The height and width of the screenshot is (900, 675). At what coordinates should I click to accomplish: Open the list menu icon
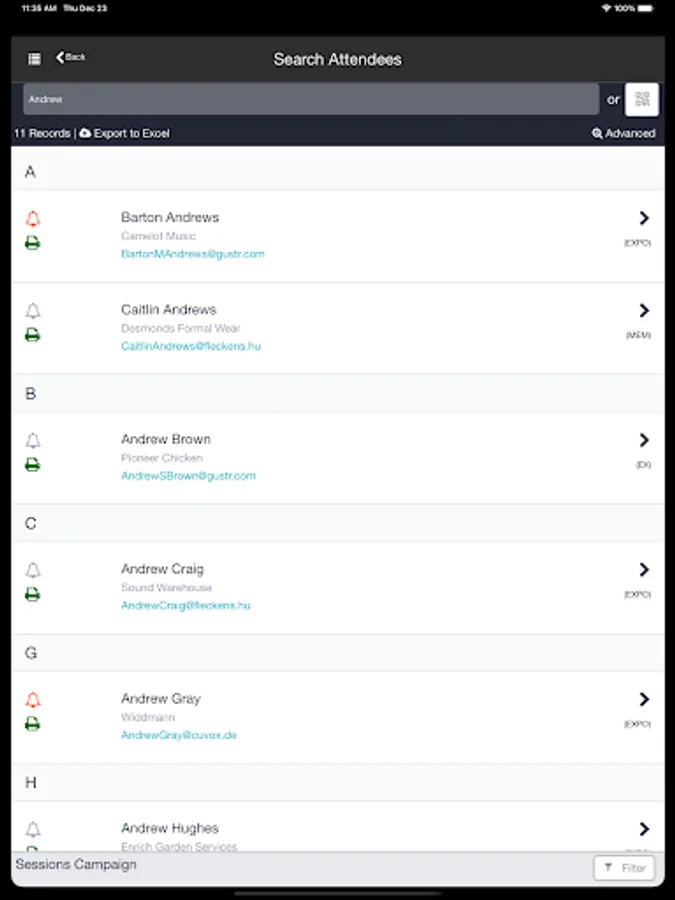(34, 59)
